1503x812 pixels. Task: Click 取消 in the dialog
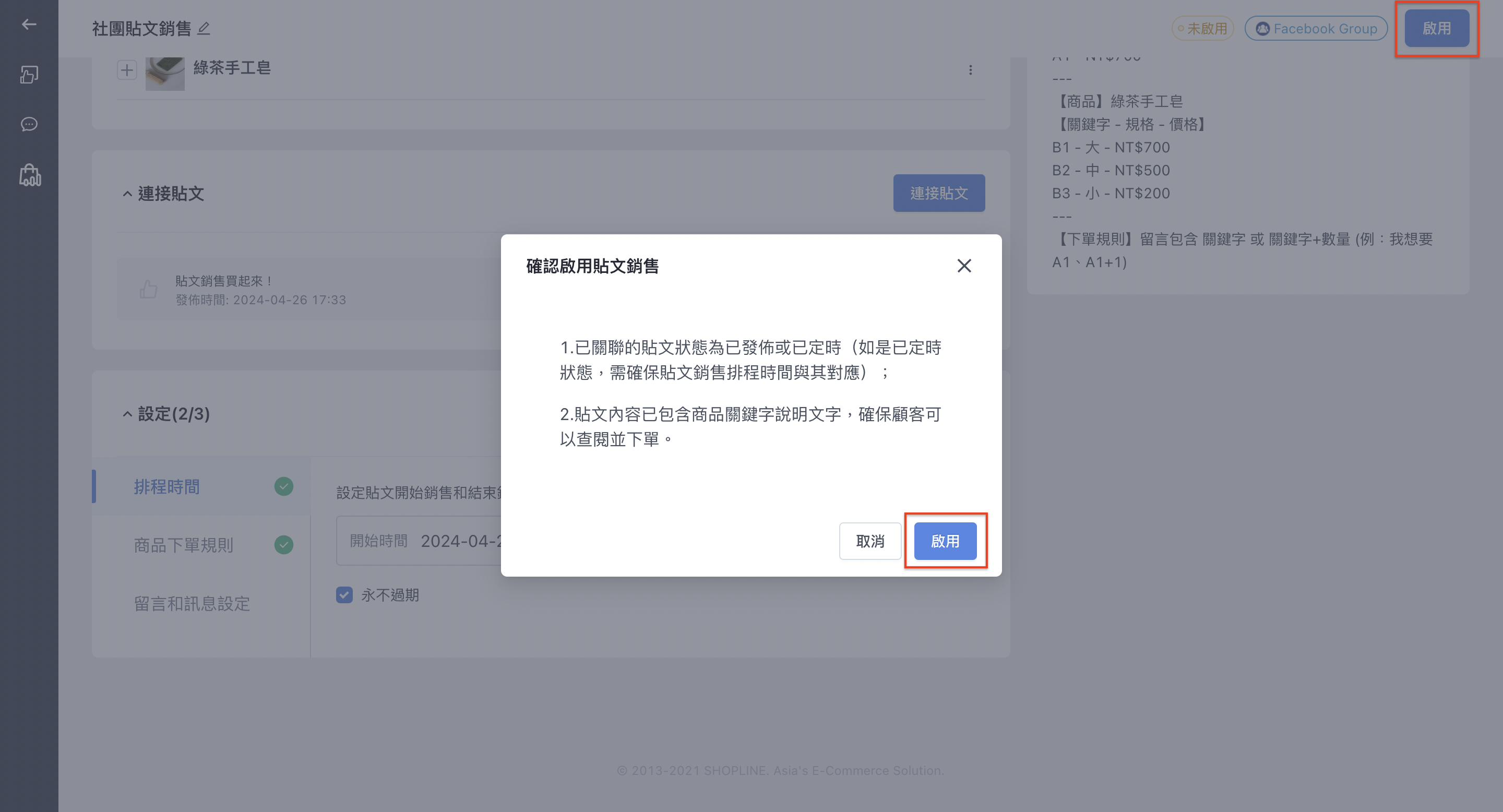pos(870,541)
